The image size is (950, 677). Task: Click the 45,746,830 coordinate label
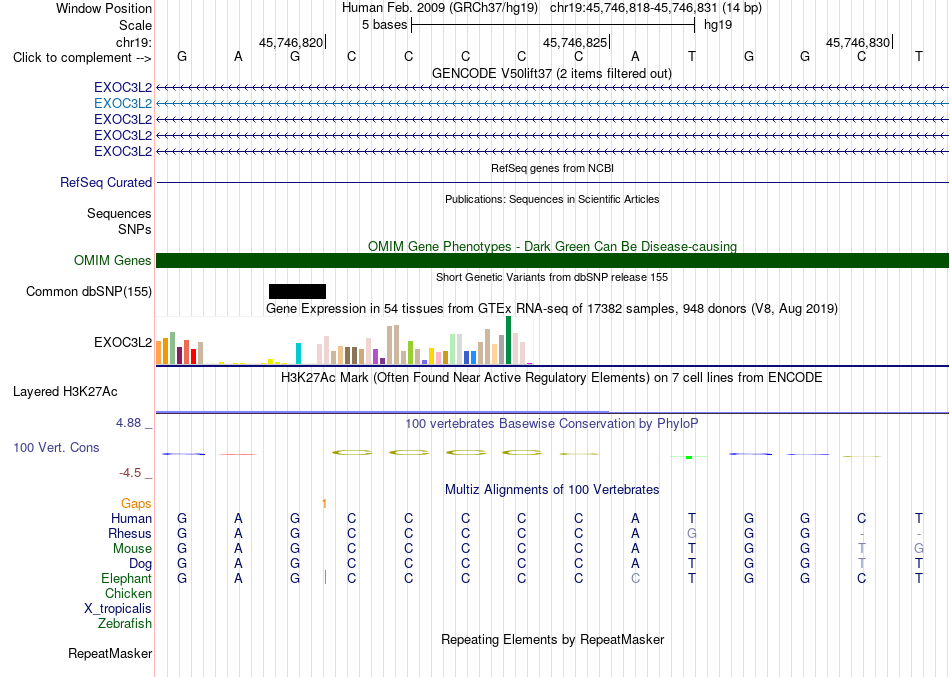(x=858, y=42)
